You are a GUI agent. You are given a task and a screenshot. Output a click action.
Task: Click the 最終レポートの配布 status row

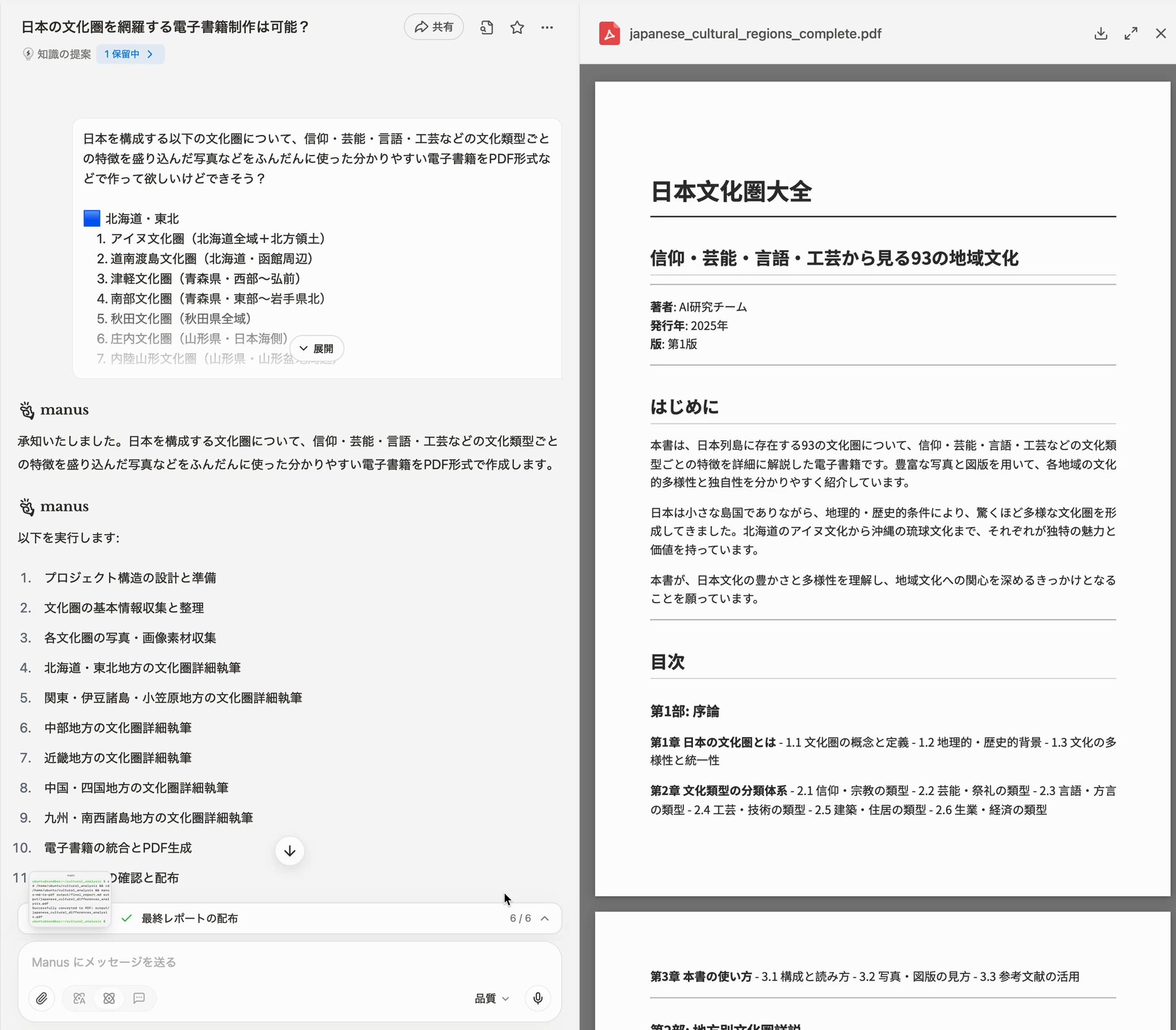coord(289,919)
